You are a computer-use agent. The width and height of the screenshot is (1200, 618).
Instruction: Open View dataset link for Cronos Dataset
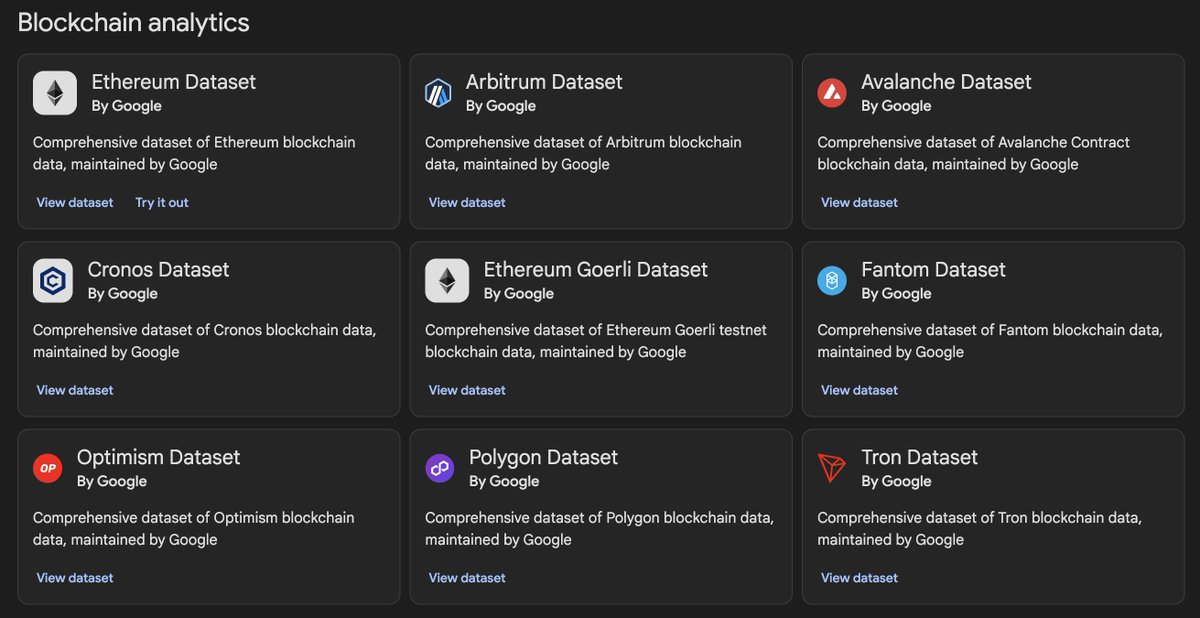pyautogui.click(x=75, y=390)
